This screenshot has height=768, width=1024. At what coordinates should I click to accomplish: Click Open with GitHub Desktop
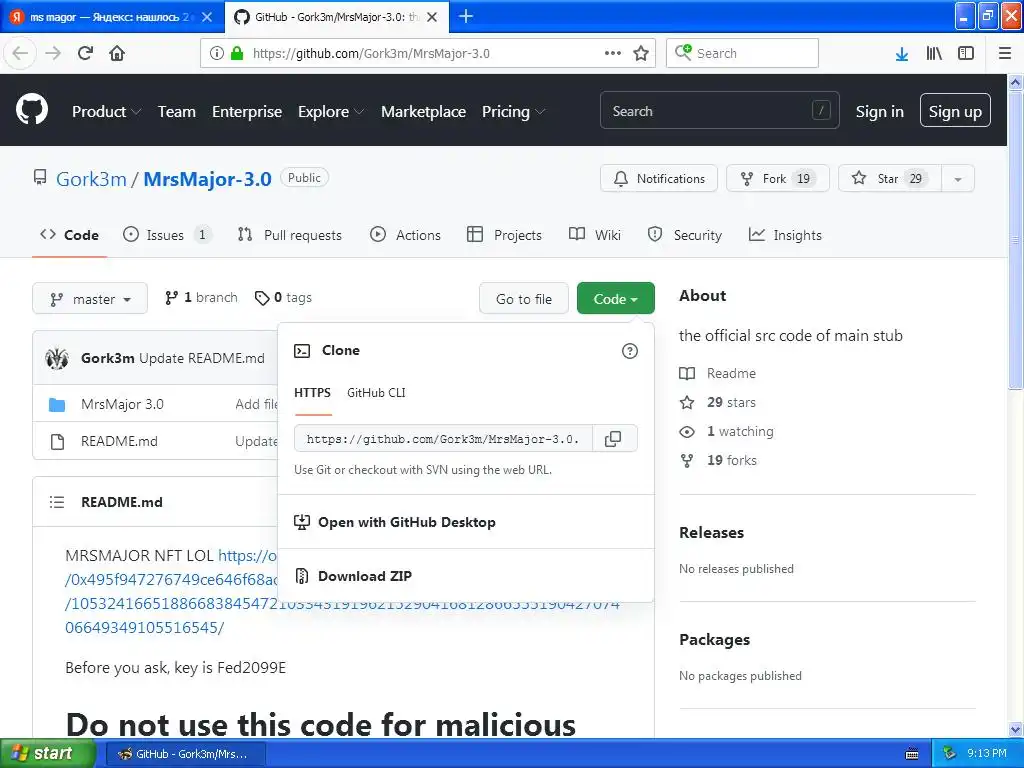coord(395,522)
